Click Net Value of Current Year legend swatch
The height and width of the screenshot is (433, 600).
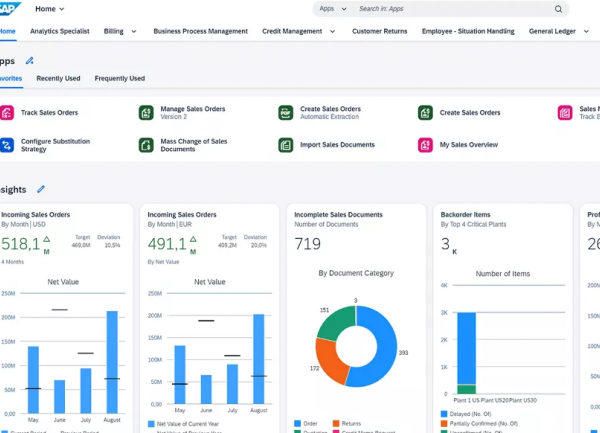point(151,424)
